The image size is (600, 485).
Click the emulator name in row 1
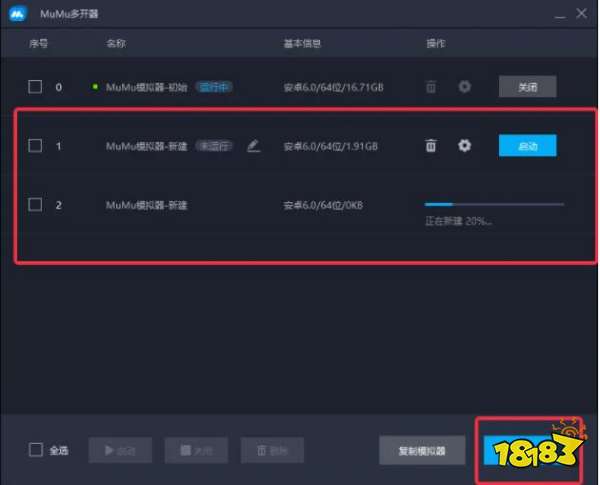pyautogui.click(x=147, y=146)
